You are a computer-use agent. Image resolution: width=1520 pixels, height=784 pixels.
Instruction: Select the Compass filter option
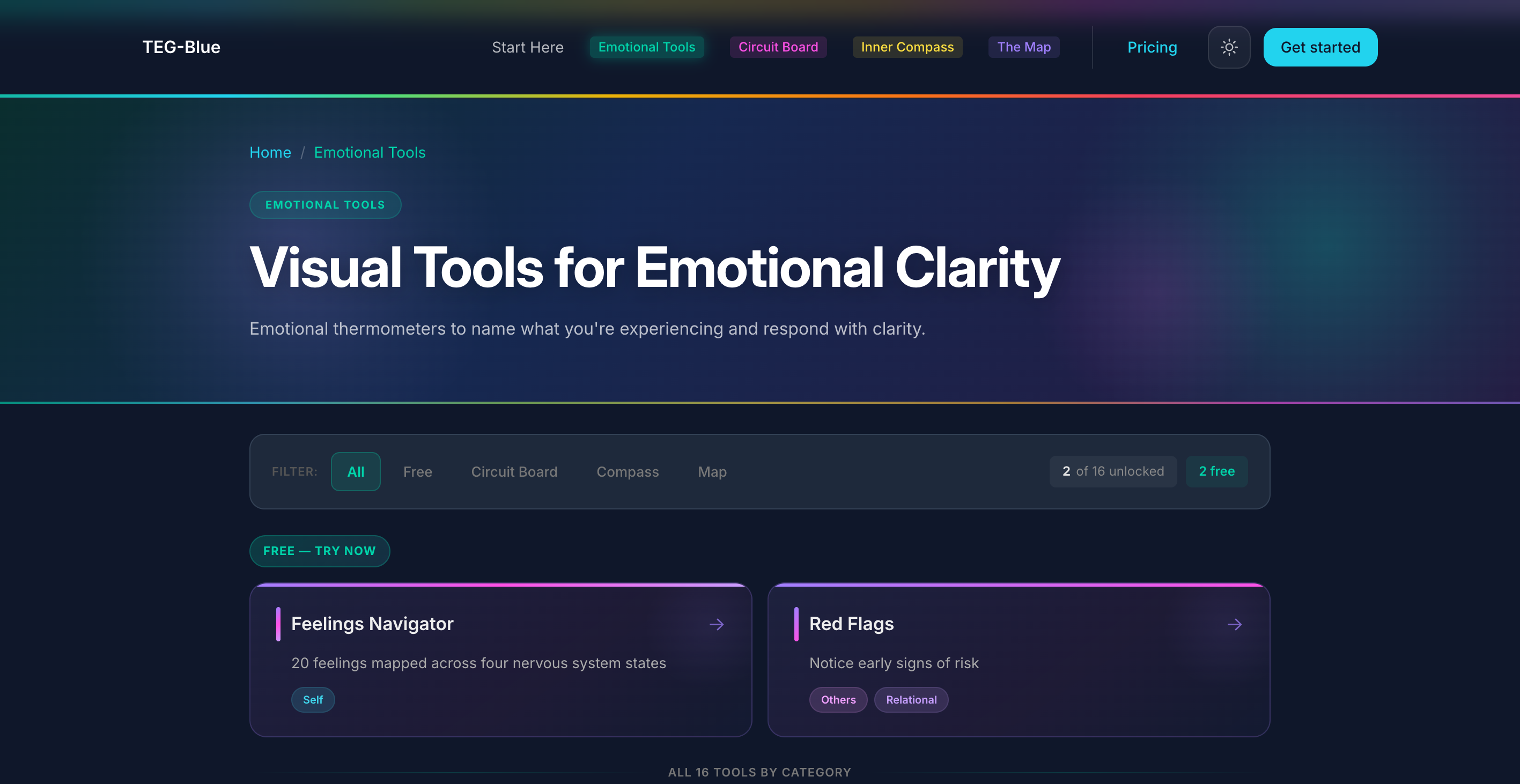click(627, 471)
